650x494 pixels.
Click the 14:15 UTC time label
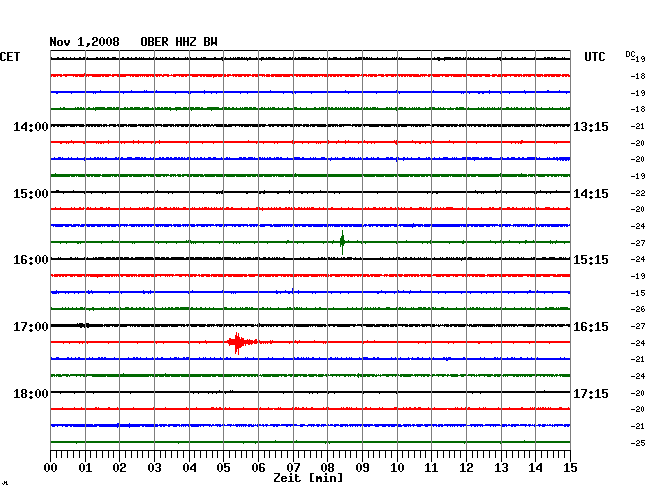coord(591,194)
